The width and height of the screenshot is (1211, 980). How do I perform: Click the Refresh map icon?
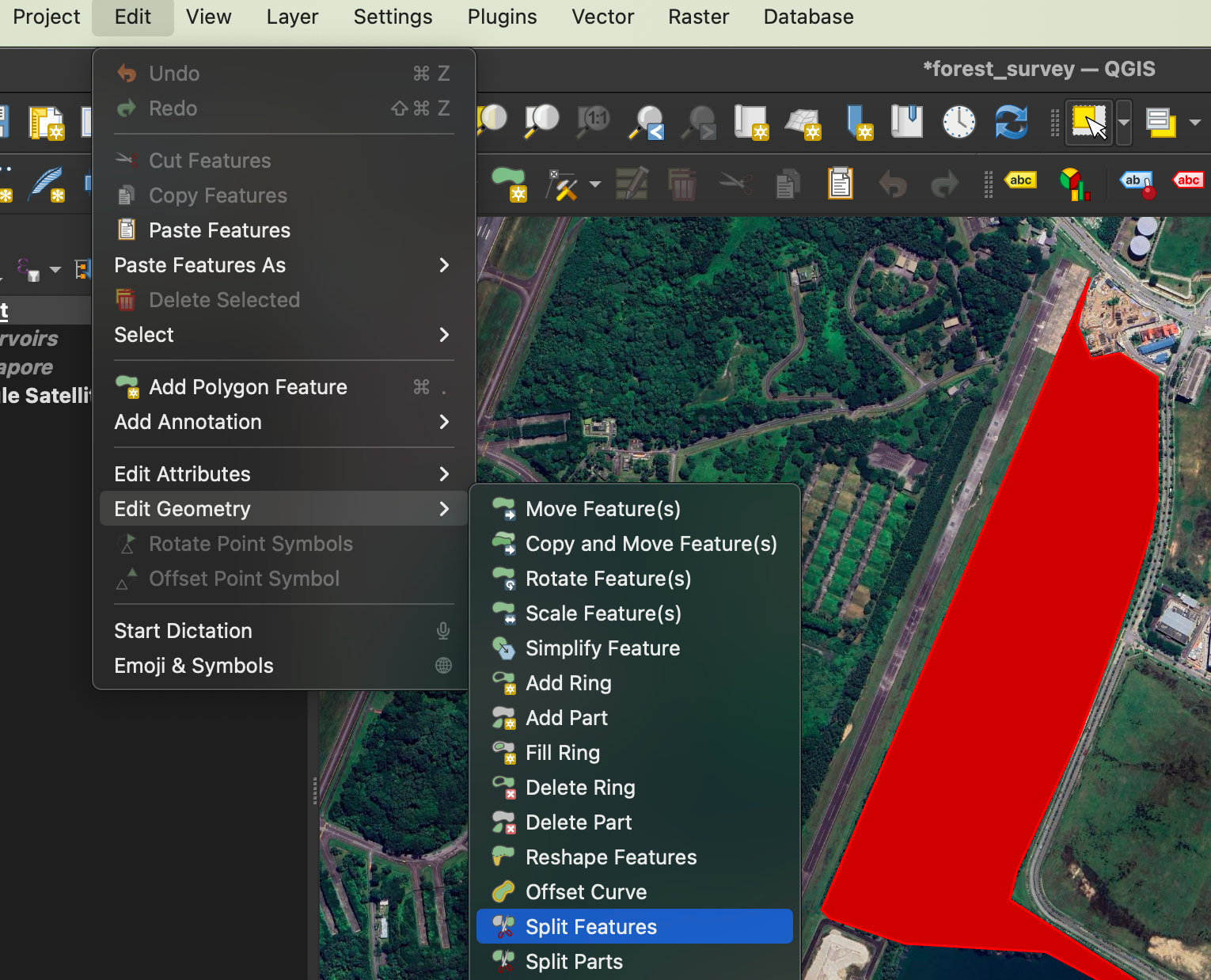[x=1011, y=123]
